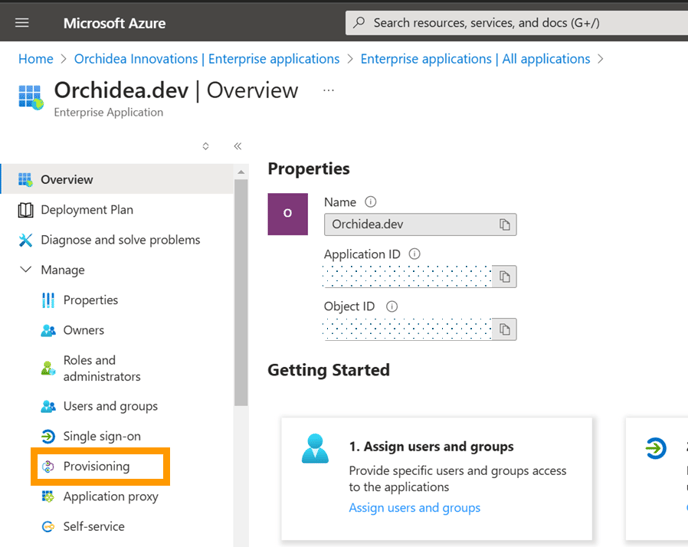Go to Home breadcrumb
Viewport: 688px width, 547px height.
pos(36,59)
